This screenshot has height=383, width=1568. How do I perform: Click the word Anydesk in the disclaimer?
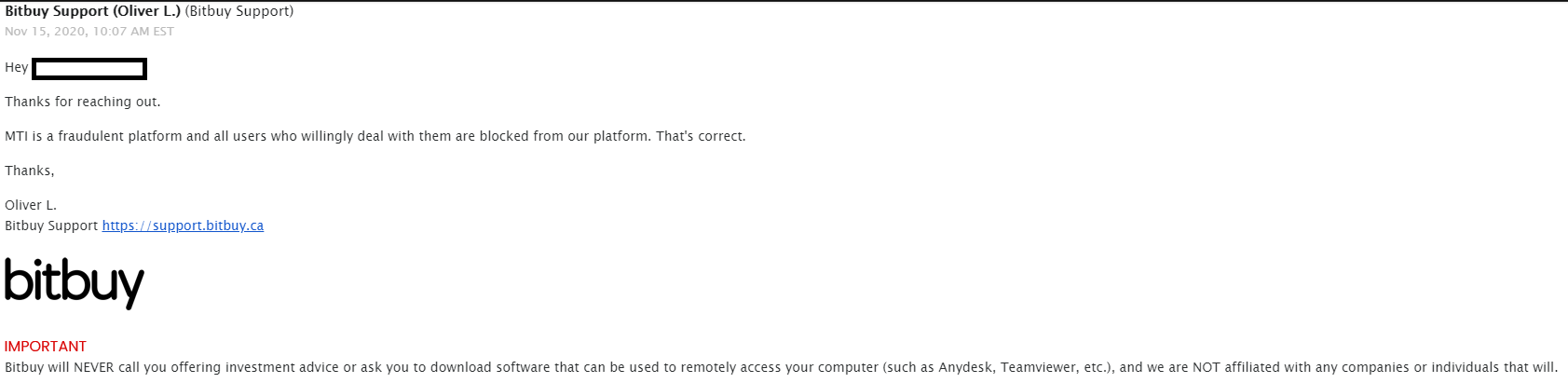(966, 367)
